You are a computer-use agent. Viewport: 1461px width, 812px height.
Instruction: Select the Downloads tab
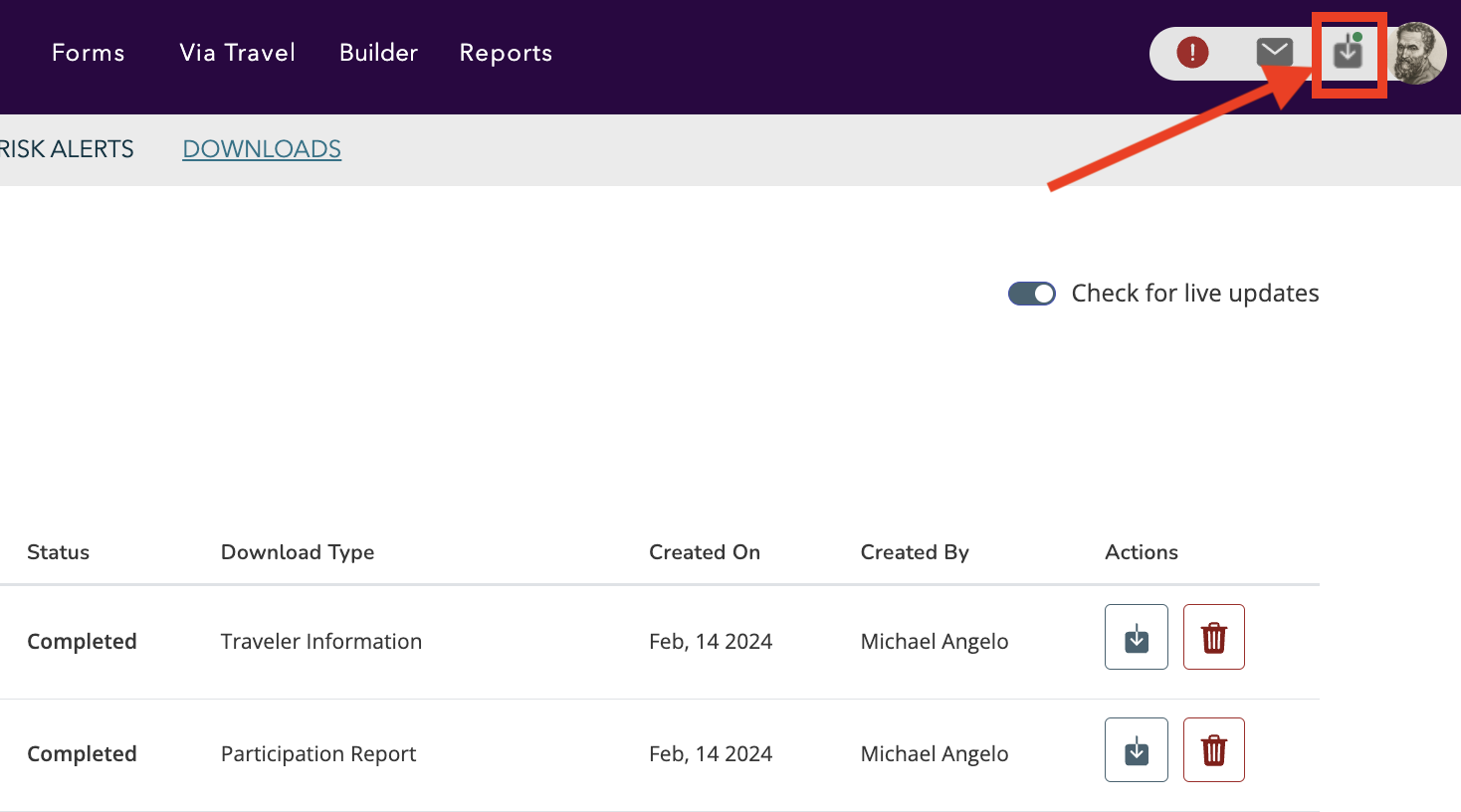(x=262, y=149)
